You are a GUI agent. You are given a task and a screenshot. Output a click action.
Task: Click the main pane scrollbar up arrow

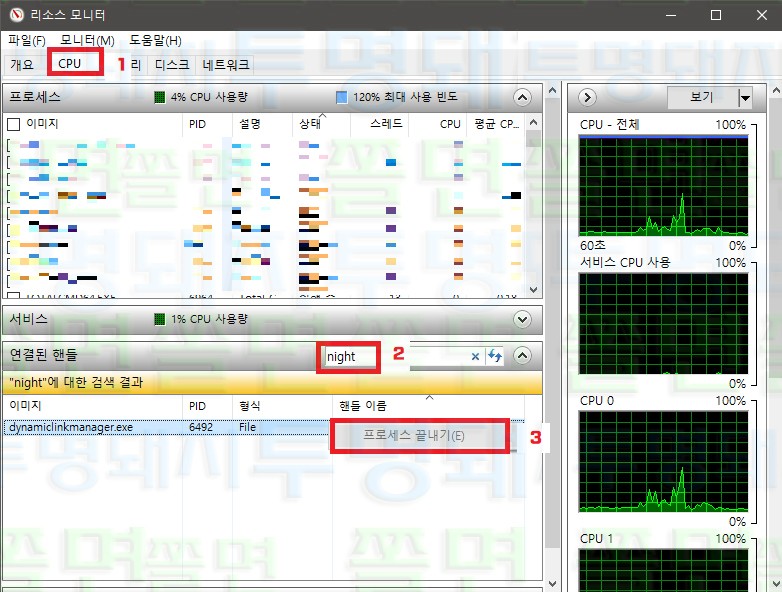(x=552, y=90)
